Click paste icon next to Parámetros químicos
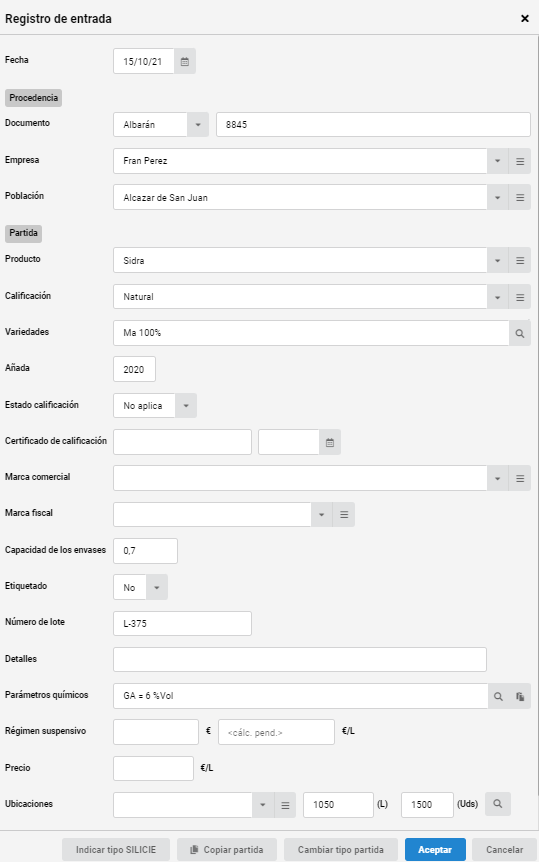Screen dimensions: 539x862 [x=520, y=696]
